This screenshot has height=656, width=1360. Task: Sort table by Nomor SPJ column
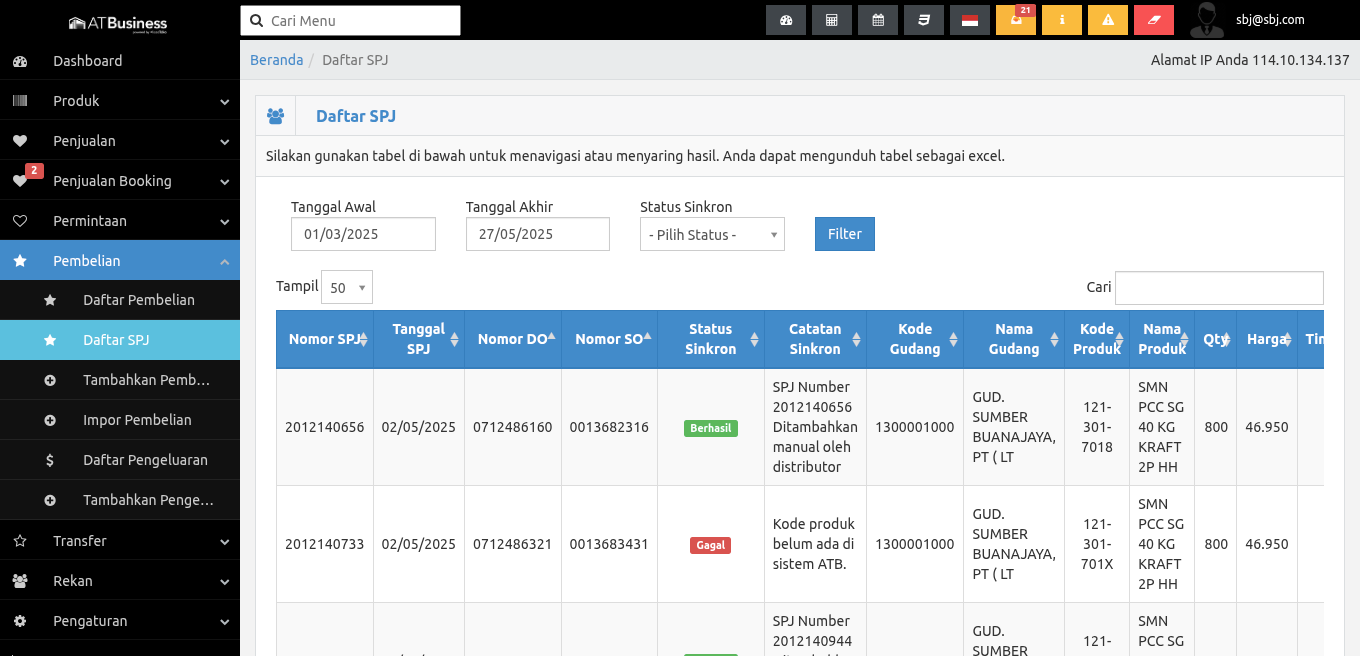pos(325,339)
